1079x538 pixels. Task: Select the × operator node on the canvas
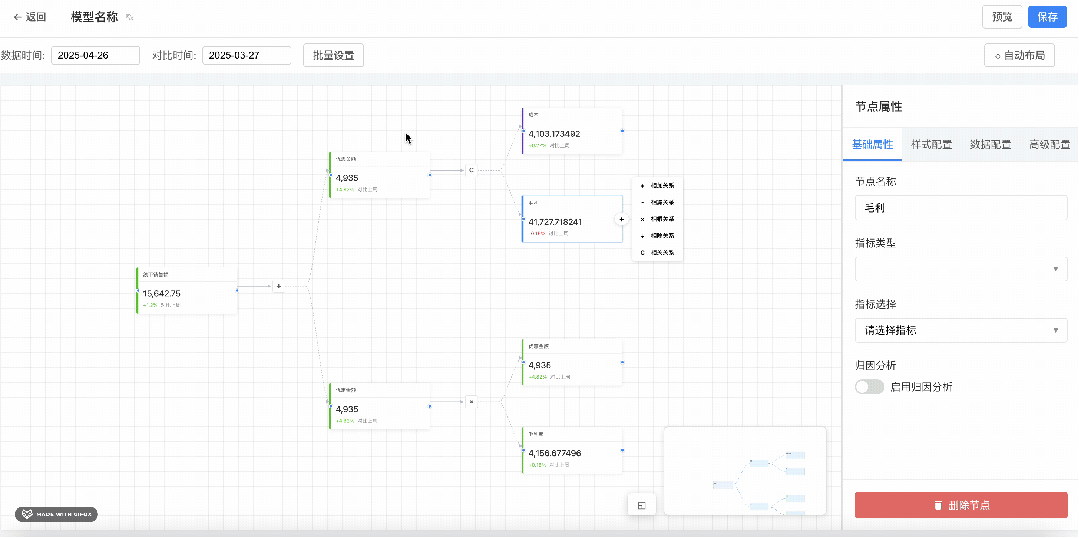[471, 401]
